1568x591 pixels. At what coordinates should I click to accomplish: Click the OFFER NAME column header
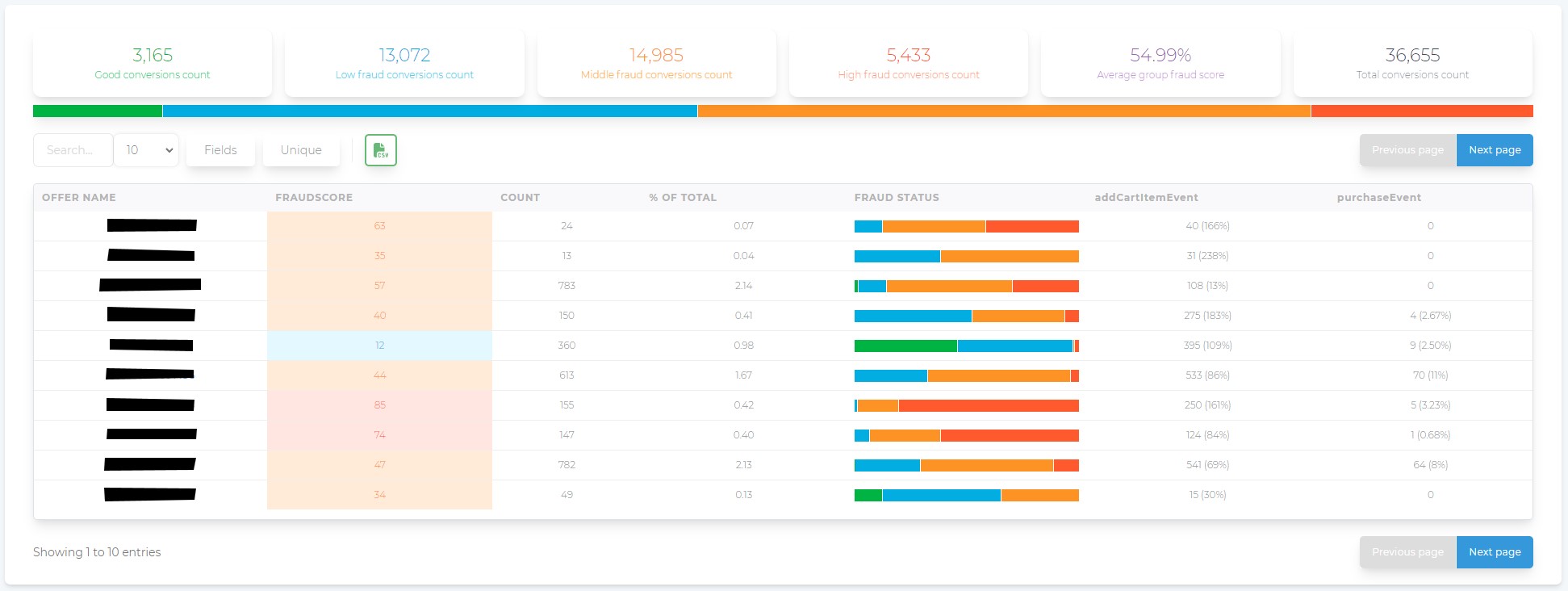[79, 198]
